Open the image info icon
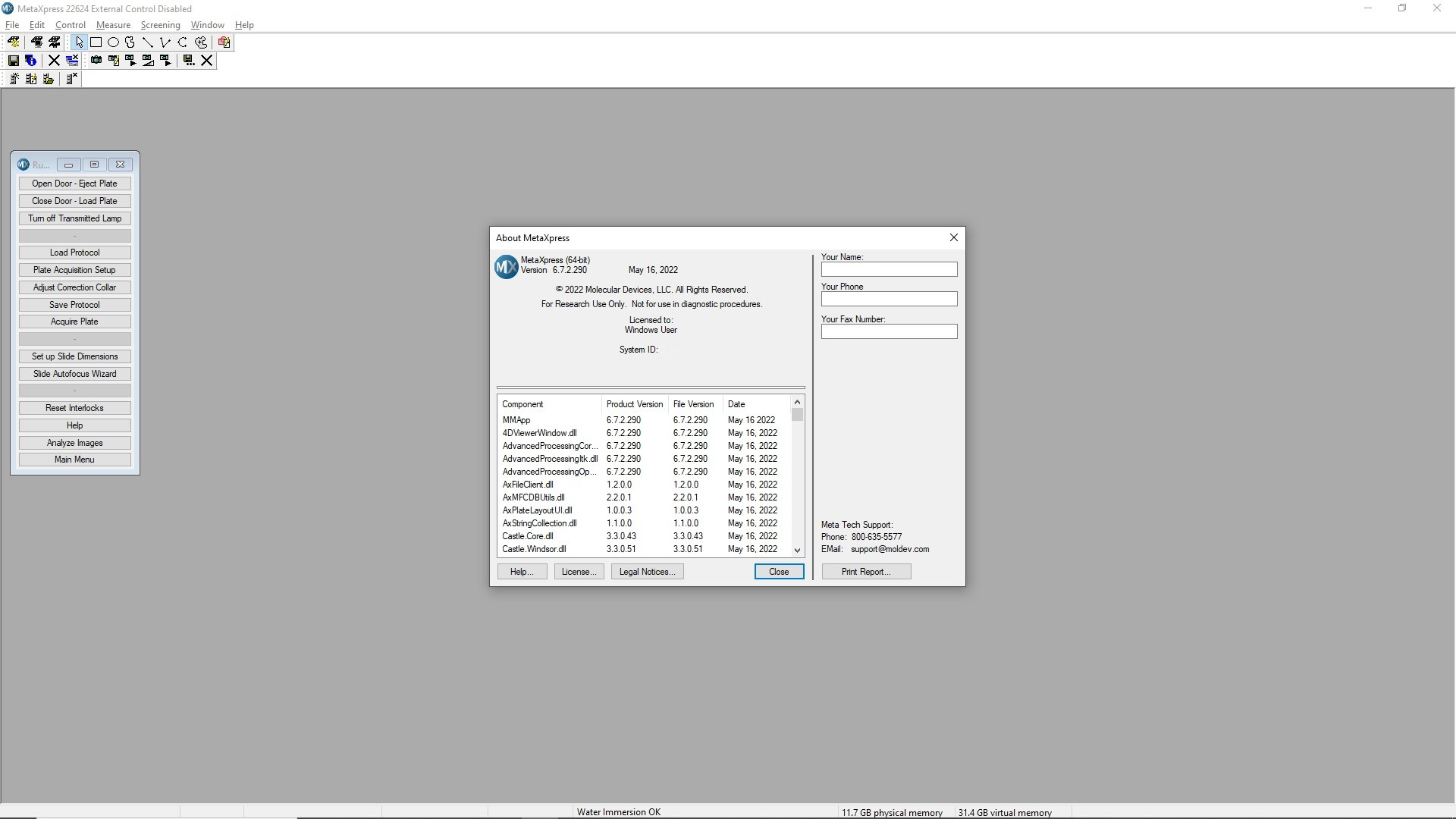The image size is (1456, 819). (x=31, y=61)
